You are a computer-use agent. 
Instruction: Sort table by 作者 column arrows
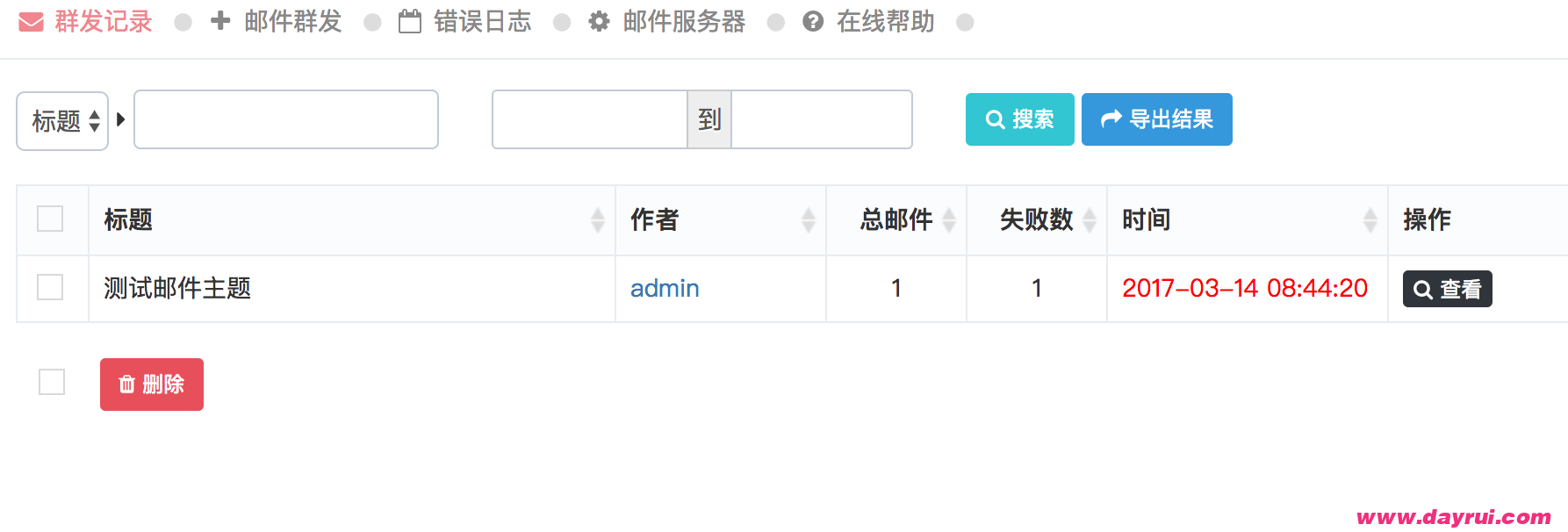tap(809, 220)
